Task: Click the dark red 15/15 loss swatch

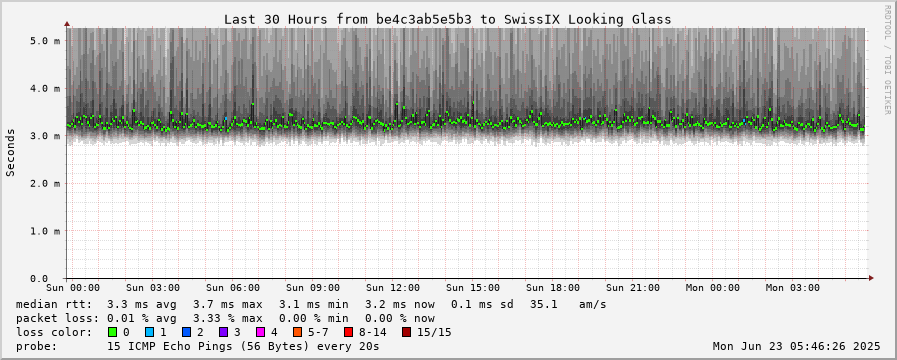Action: click(x=406, y=333)
